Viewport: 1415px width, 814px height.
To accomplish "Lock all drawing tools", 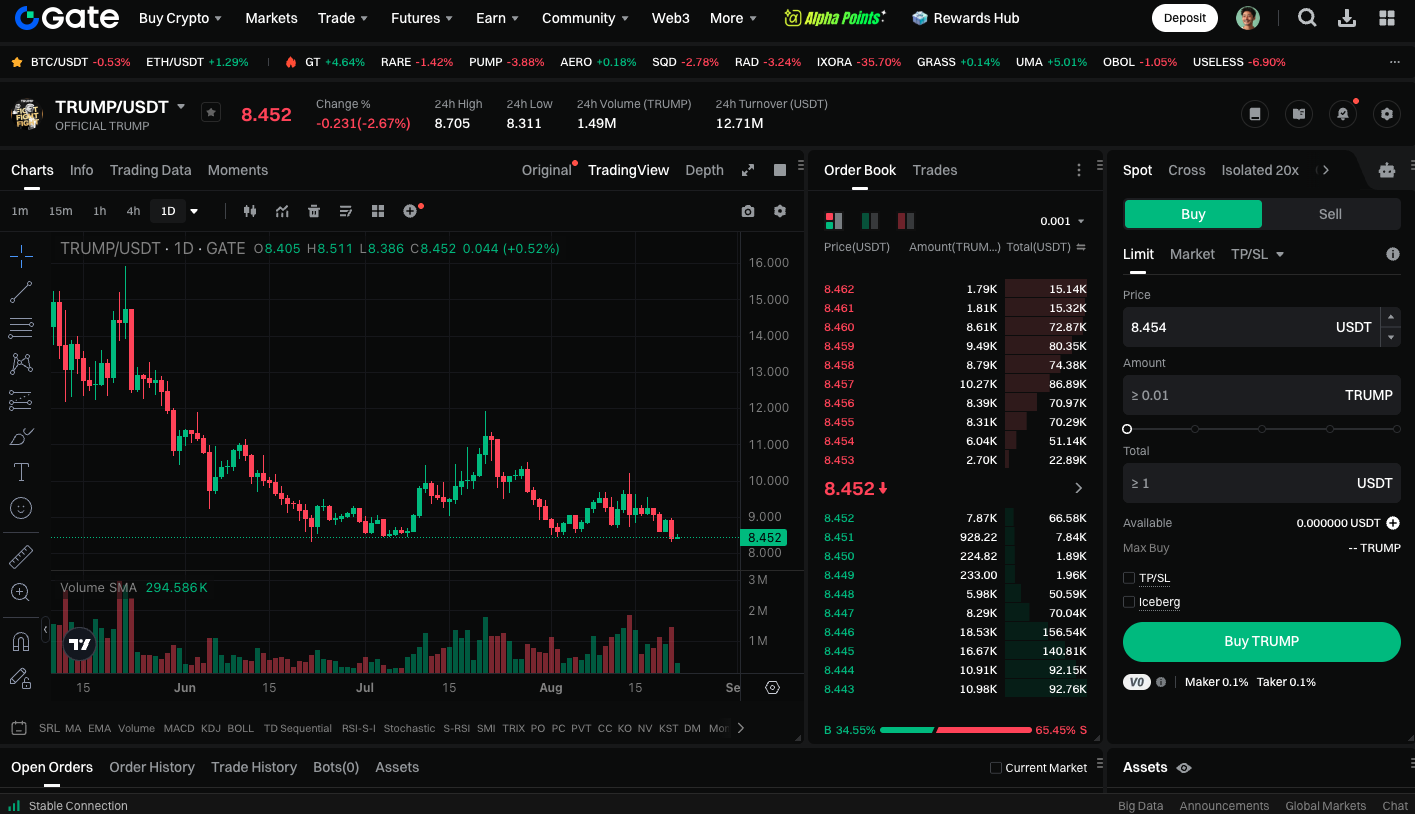I will pos(21,678).
